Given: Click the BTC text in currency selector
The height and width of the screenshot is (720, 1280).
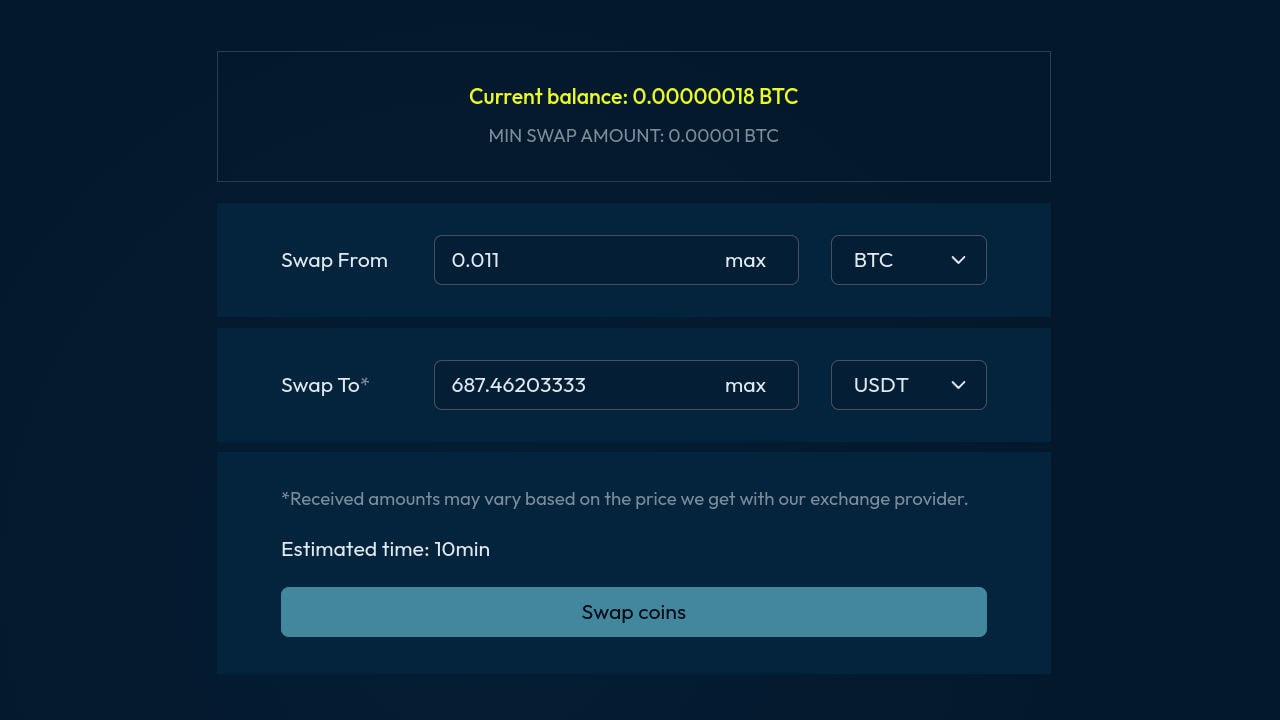Looking at the screenshot, I should pyautogui.click(x=873, y=260).
